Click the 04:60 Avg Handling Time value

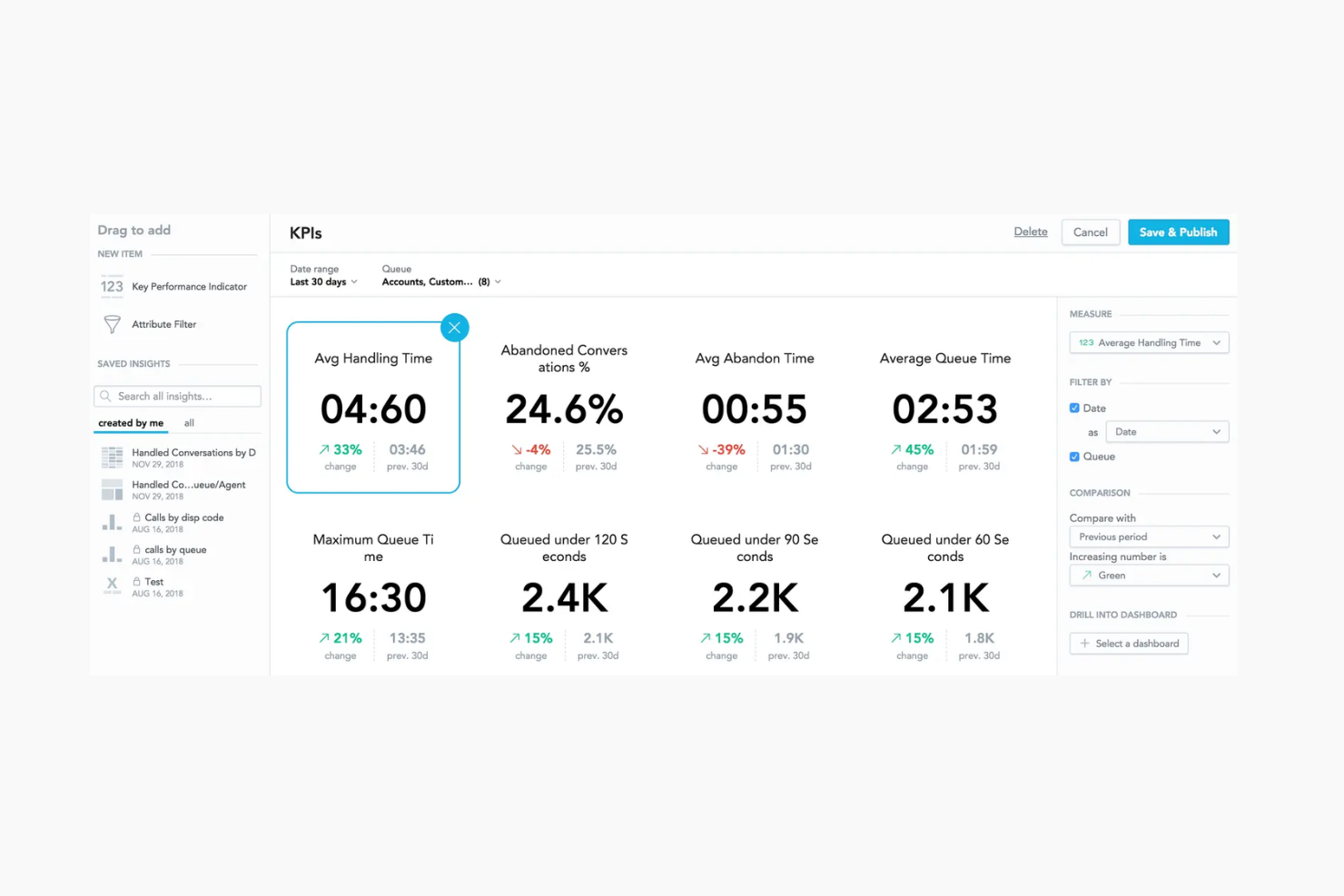point(373,409)
